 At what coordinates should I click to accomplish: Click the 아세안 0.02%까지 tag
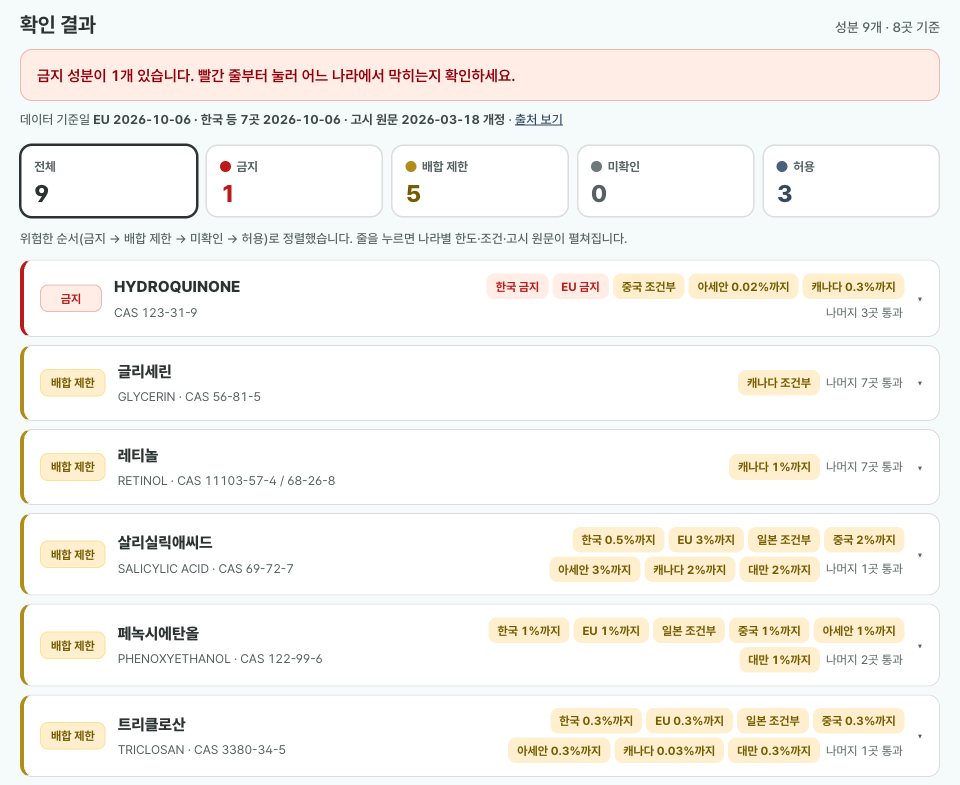(743, 287)
